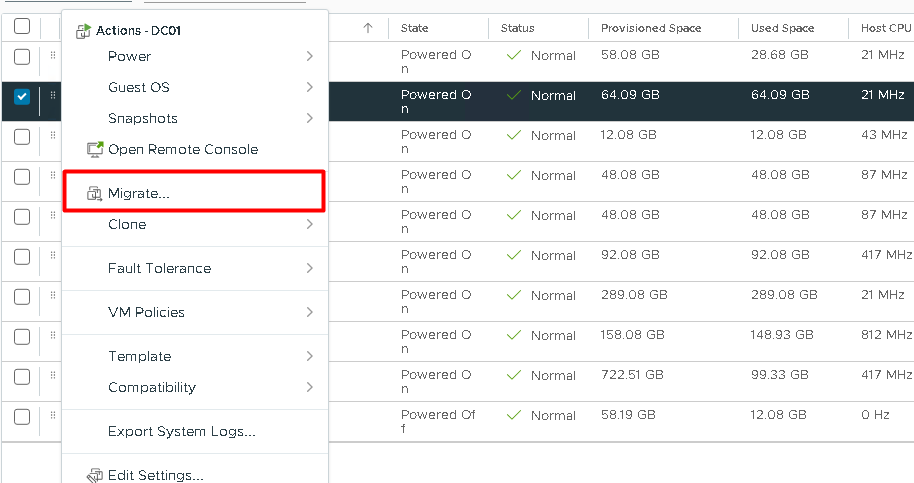Click the green check icon in the Powered Off row

514,415
